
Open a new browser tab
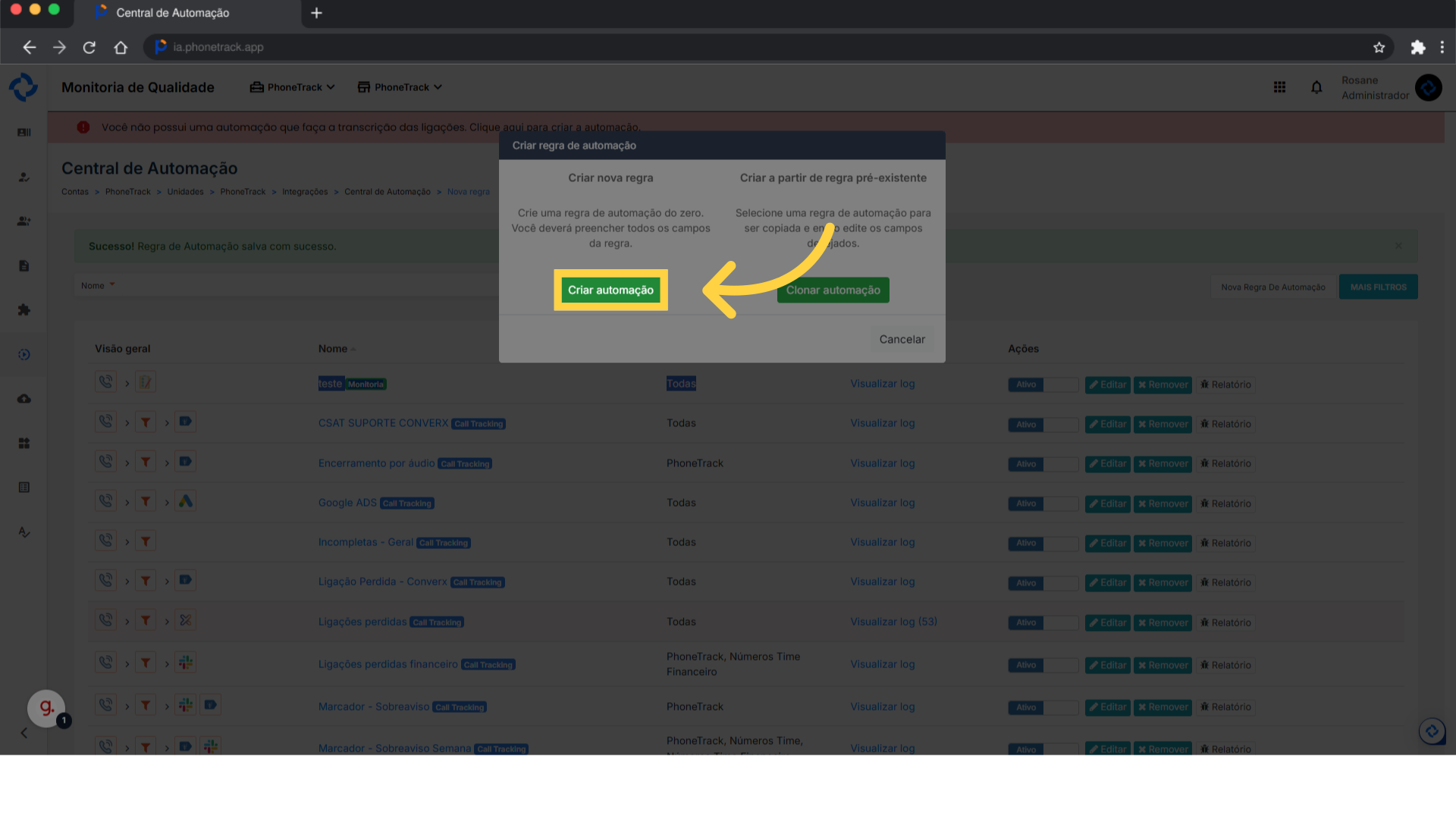(317, 13)
